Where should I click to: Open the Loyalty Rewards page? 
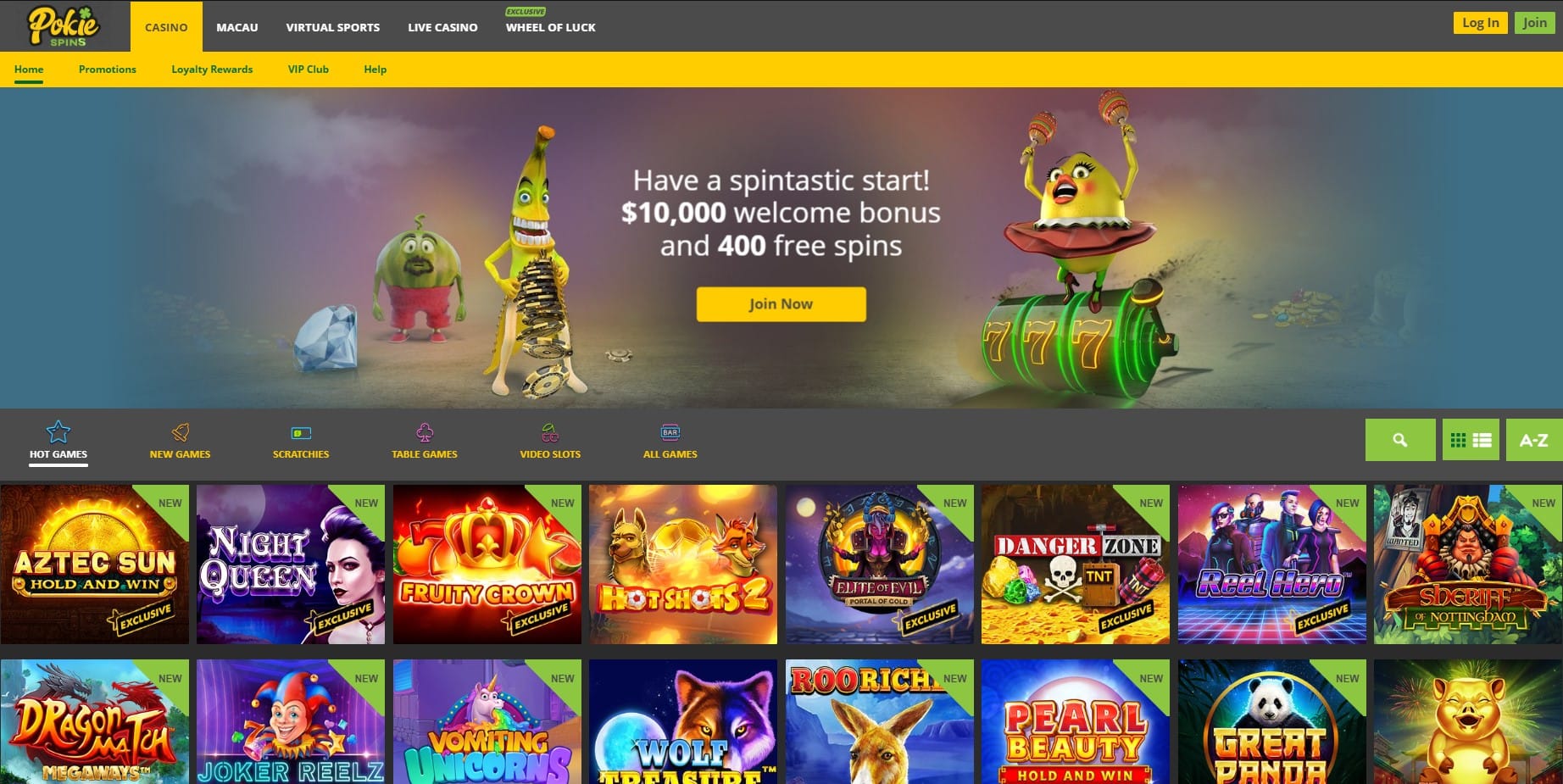212,70
